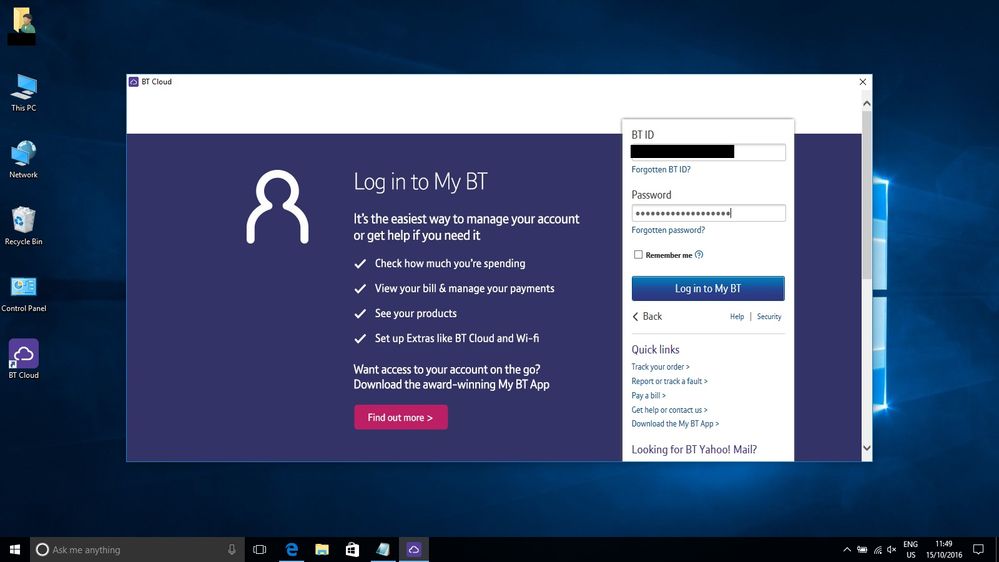
Task: Open Get help or contact us link
Action: tap(669, 410)
